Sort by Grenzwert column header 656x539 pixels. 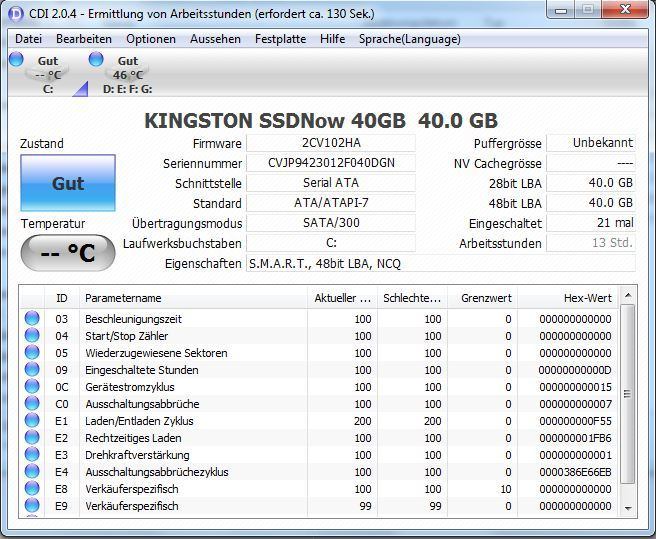pos(482,298)
